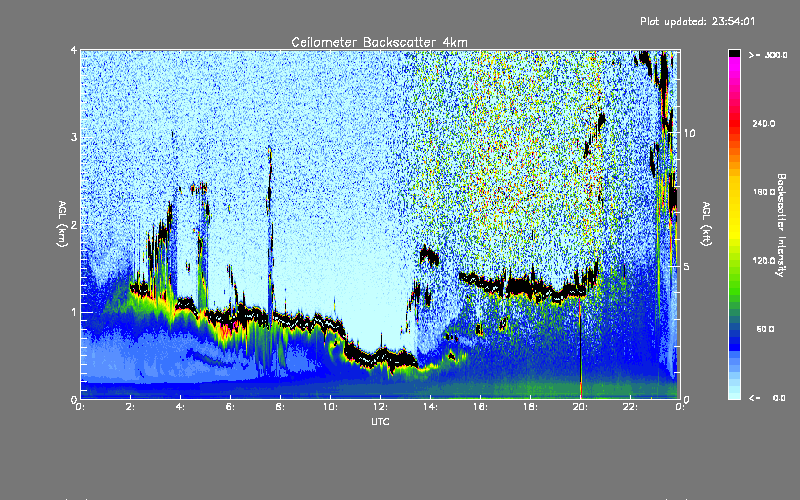Click the "4:" UTC hour tick
Viewport: 800px width, 500px height.
pos(180,407)
